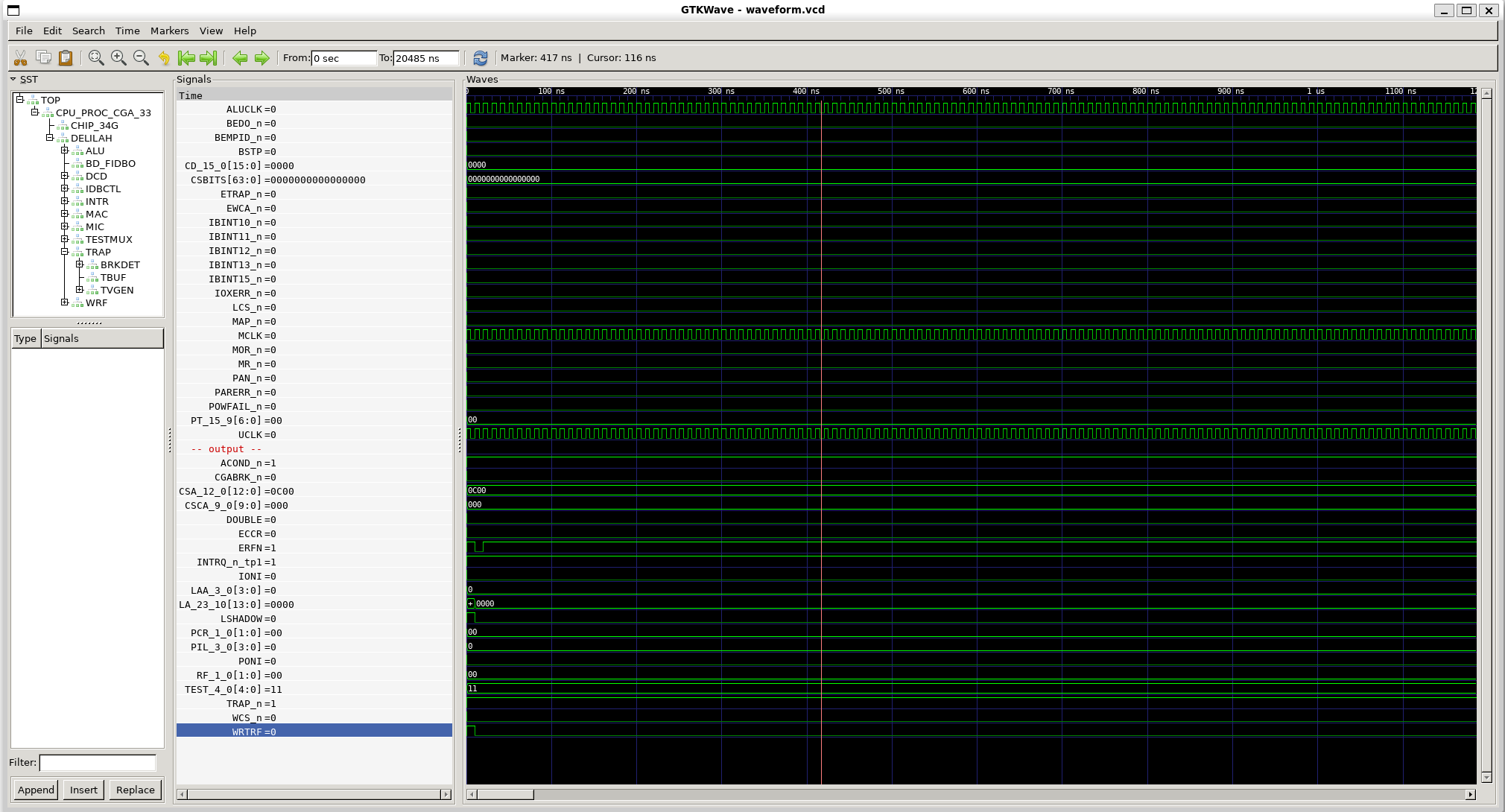
Task: Click the Zoom Out icon
Action: point(141,58)
